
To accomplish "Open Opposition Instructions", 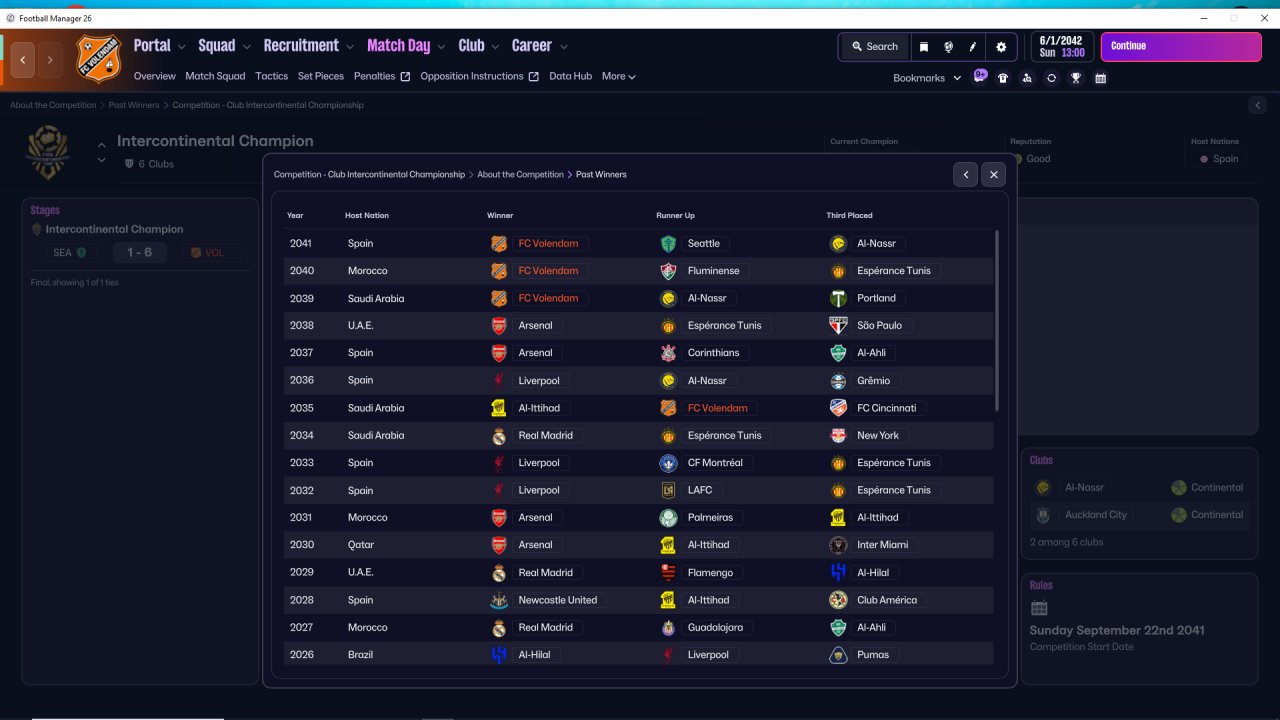I will (x=472, y=76).
